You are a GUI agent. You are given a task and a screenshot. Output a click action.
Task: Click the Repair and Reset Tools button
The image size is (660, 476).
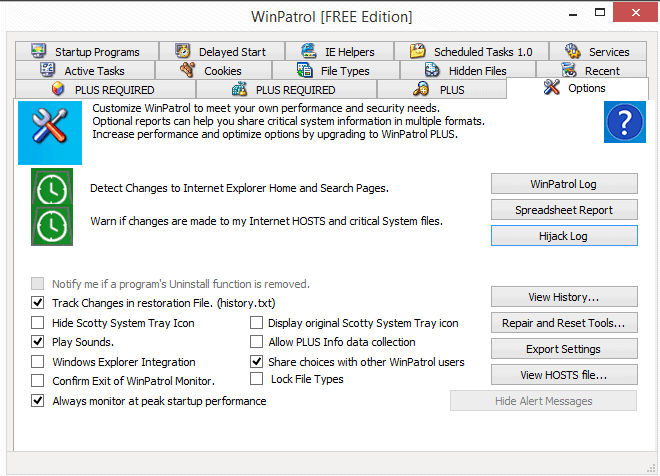(x=564, y=323)
